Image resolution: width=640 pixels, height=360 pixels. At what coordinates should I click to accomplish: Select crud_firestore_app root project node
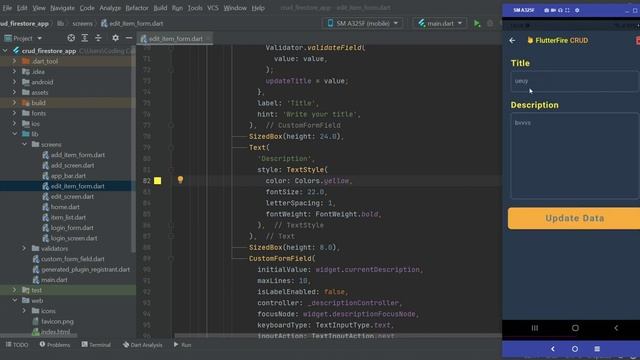pyautogui.click(x=49, y=51)
